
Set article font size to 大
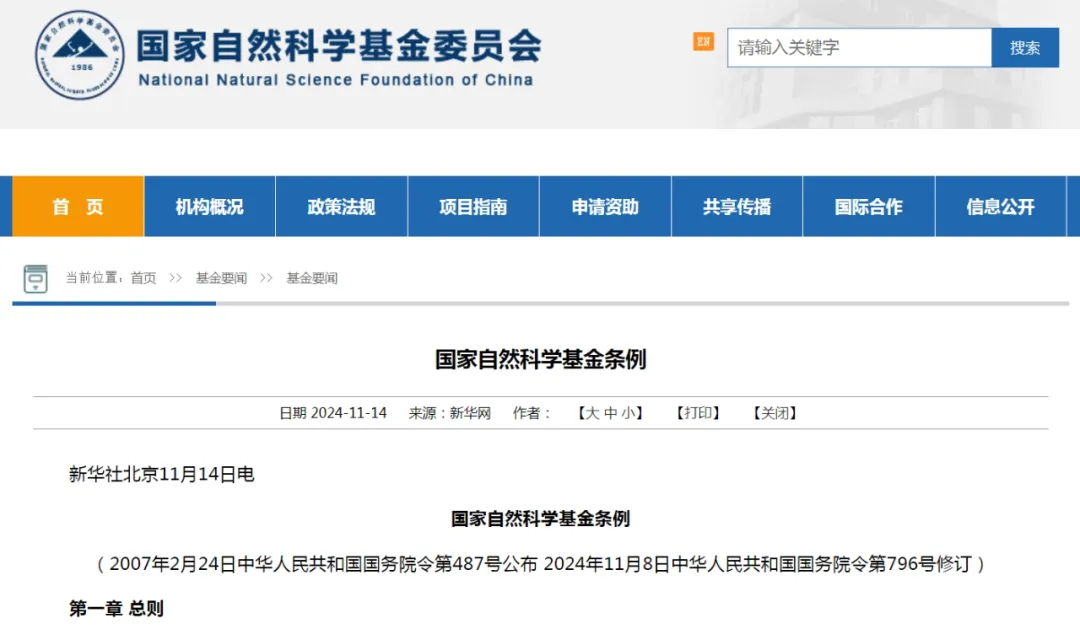592,413
